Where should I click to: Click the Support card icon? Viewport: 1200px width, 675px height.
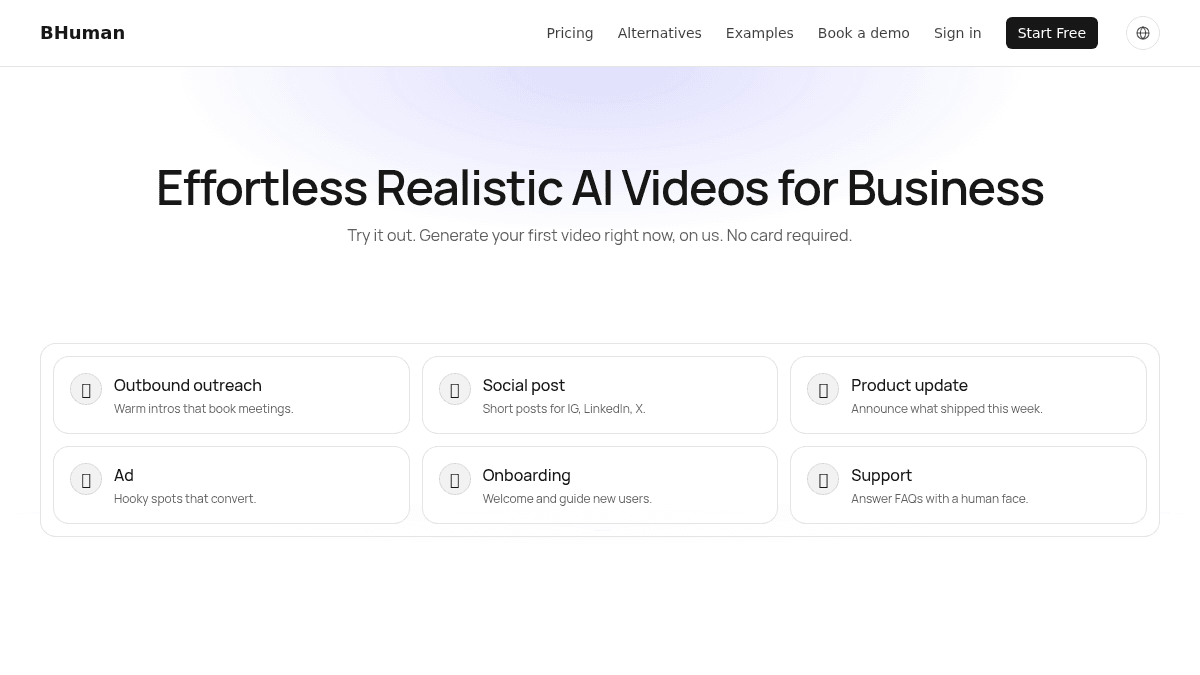point(823,479)
